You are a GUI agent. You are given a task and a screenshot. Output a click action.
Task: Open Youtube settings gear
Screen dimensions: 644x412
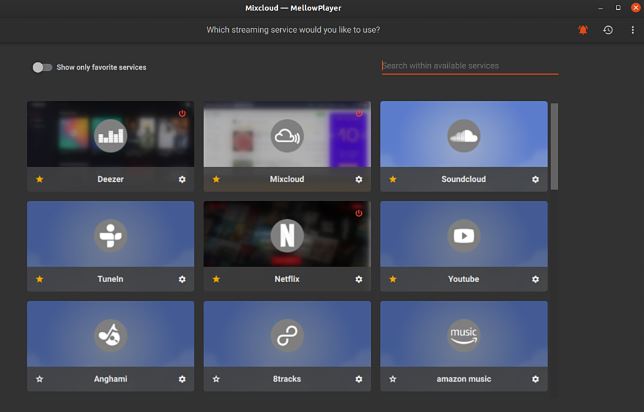(x=535, y=279)
